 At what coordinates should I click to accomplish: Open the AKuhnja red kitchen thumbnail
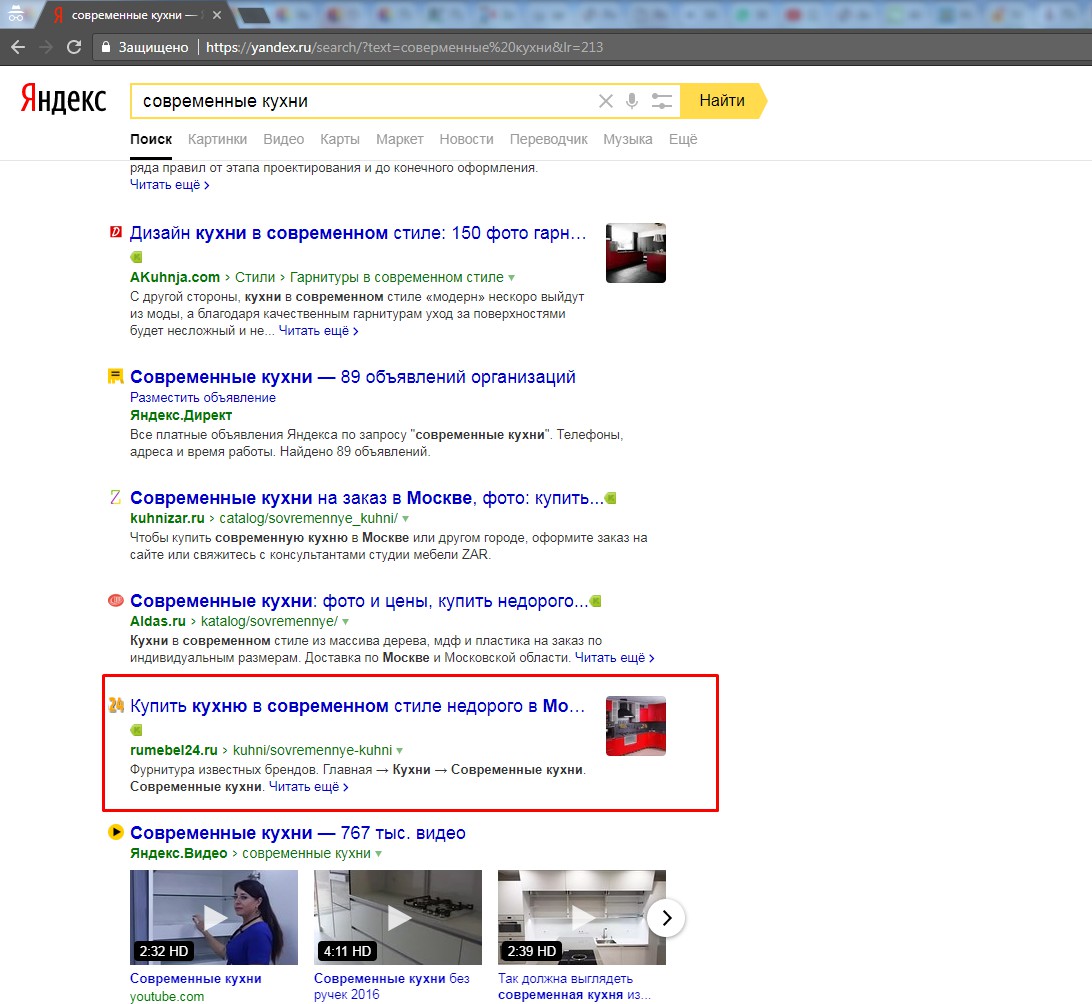pyautogui.click(x=636, y=253)
